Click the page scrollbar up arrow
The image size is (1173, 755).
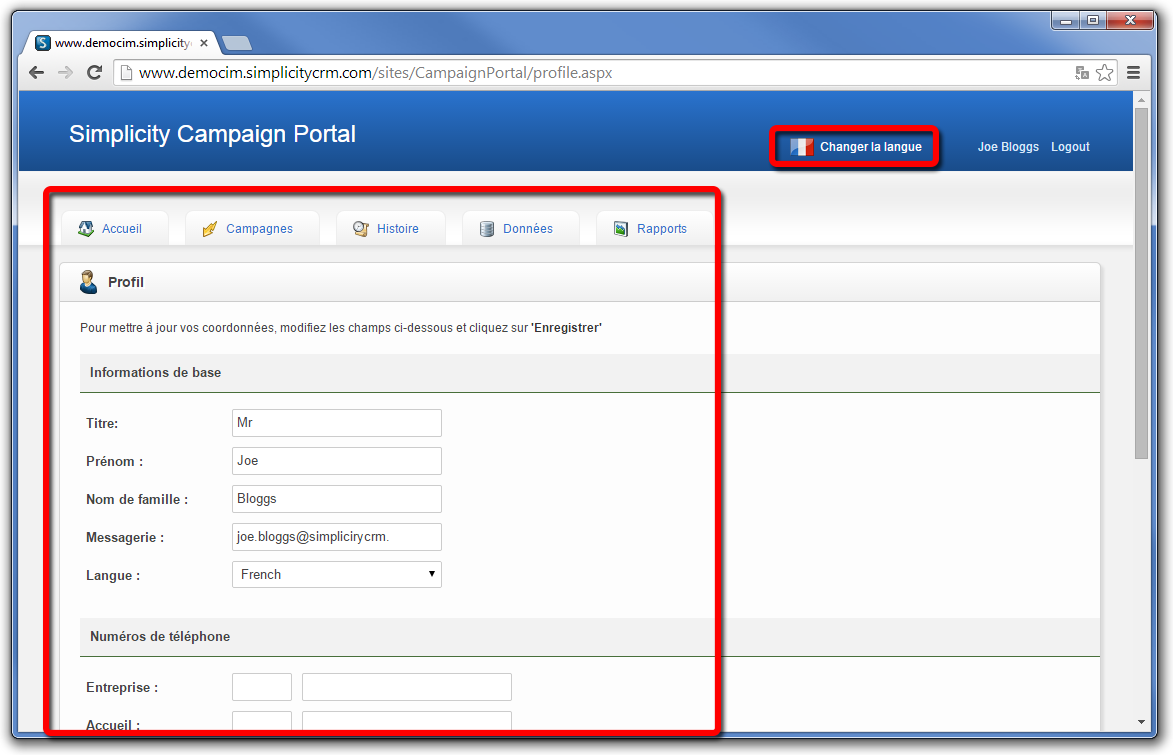[x=1141, y=100]
